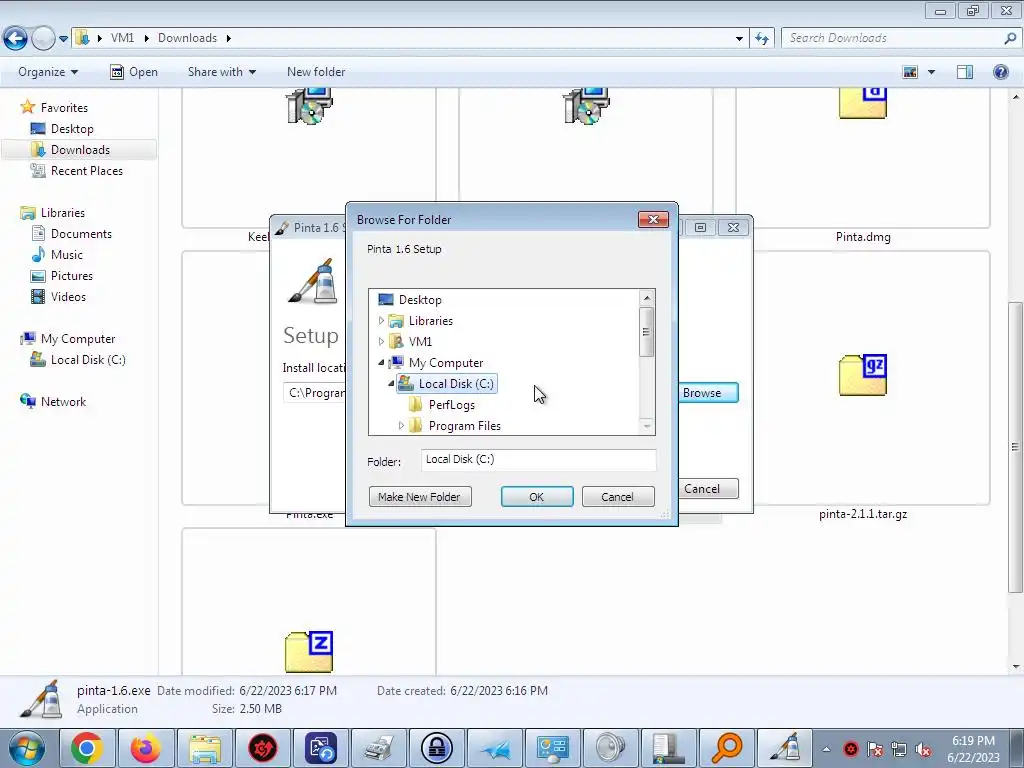1024x768 pixels.
Task: Click the change view icon
Action: click(910, 72)
